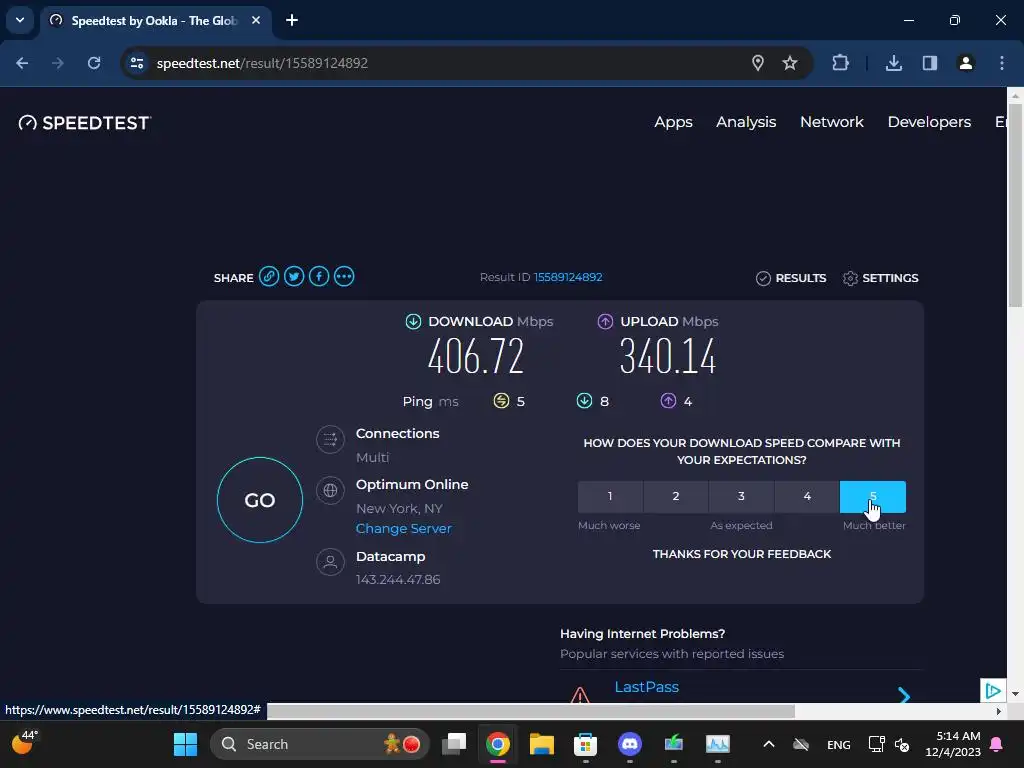
Task: Open Task View on taskbar
Action: [454, 744]
